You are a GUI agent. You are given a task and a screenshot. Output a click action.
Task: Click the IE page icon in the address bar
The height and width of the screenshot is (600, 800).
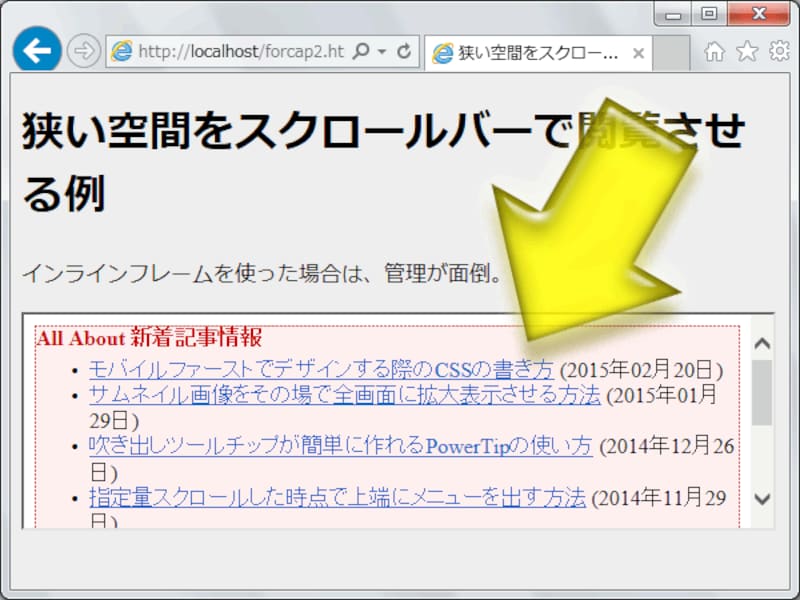(x=122, y=51)
